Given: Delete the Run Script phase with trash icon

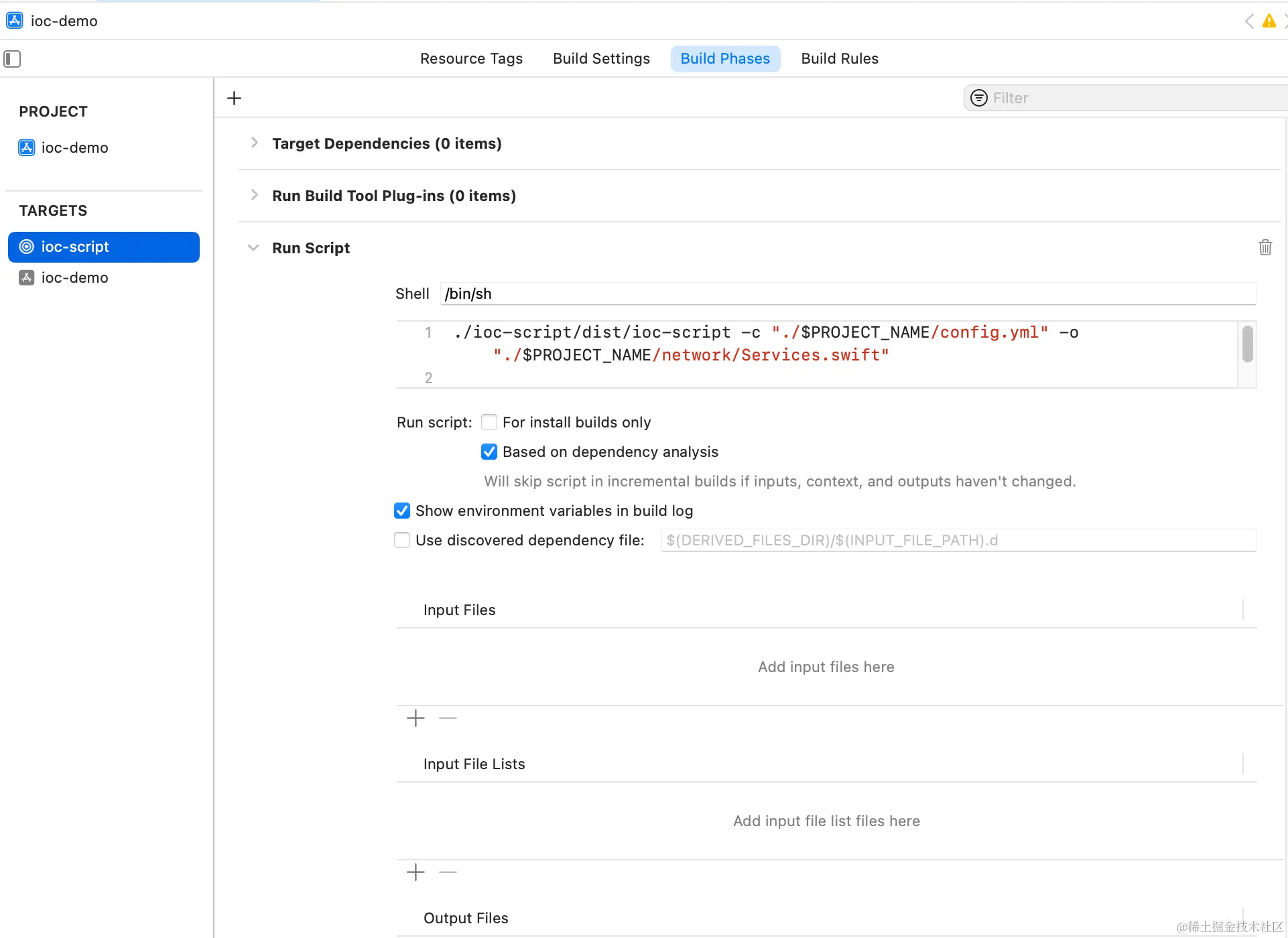Looking at the screenshot, I should [x=1265, y=247].
